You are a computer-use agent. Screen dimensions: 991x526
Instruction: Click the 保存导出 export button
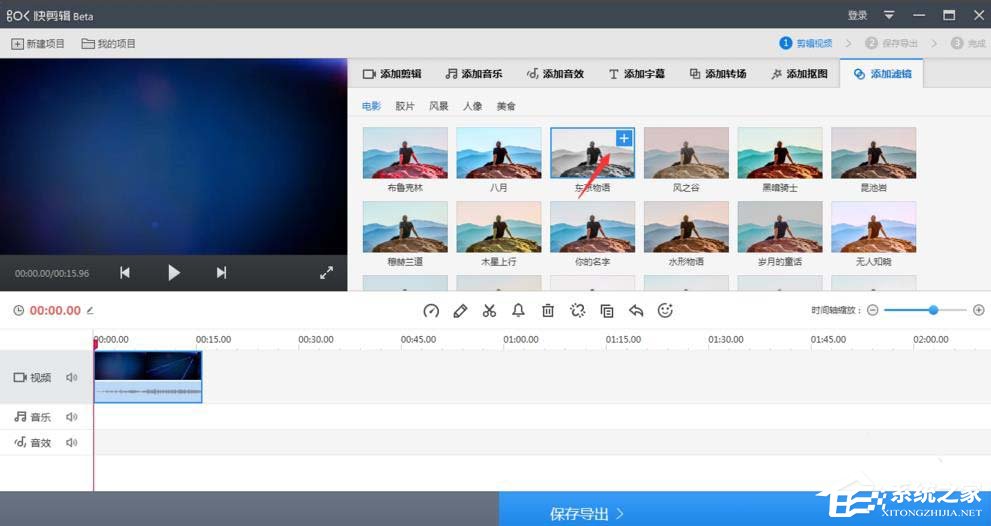click(587, 513)
